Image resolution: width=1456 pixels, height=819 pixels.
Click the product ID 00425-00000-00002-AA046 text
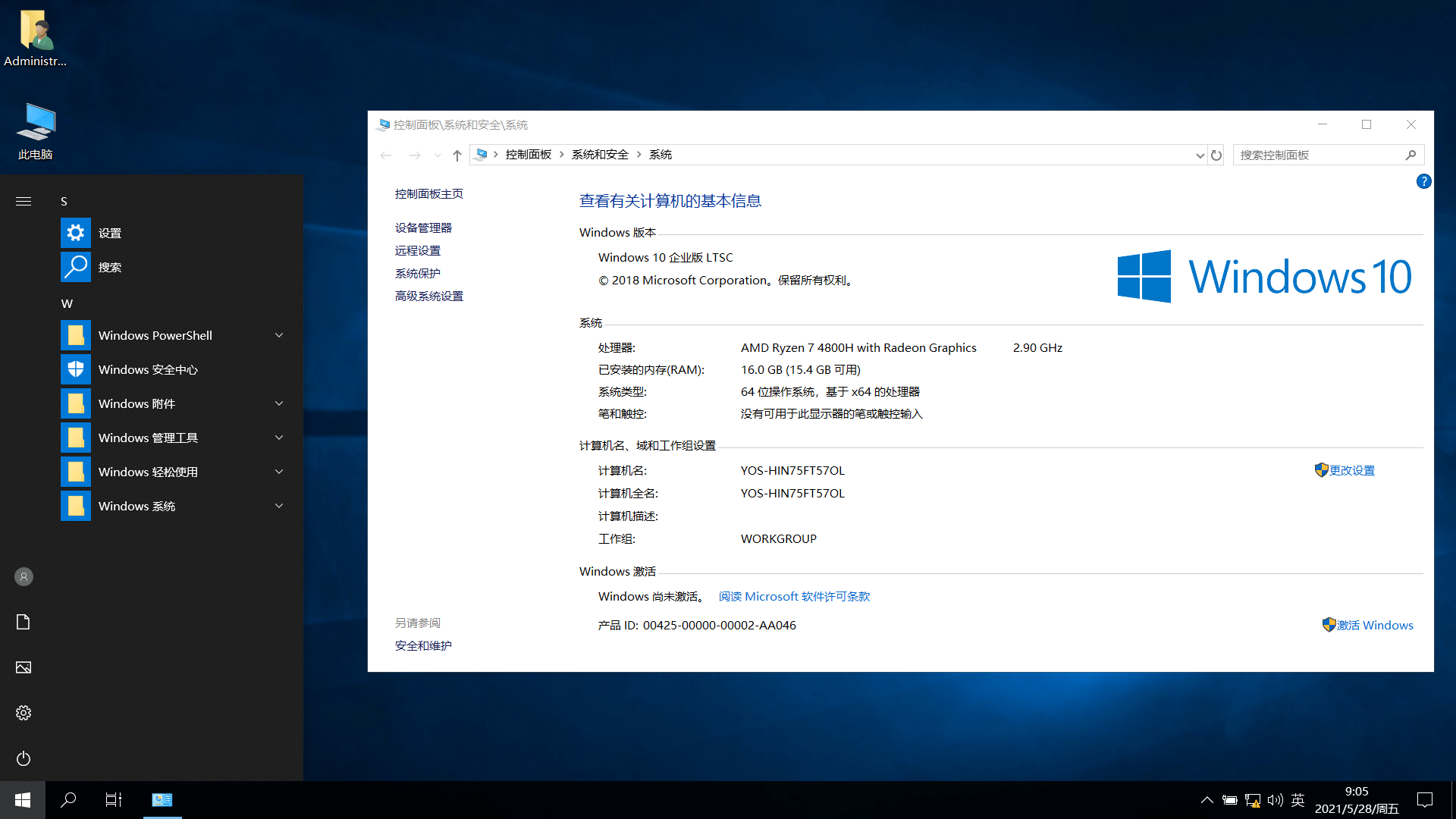pyautogui.click(x=720, y=626)
